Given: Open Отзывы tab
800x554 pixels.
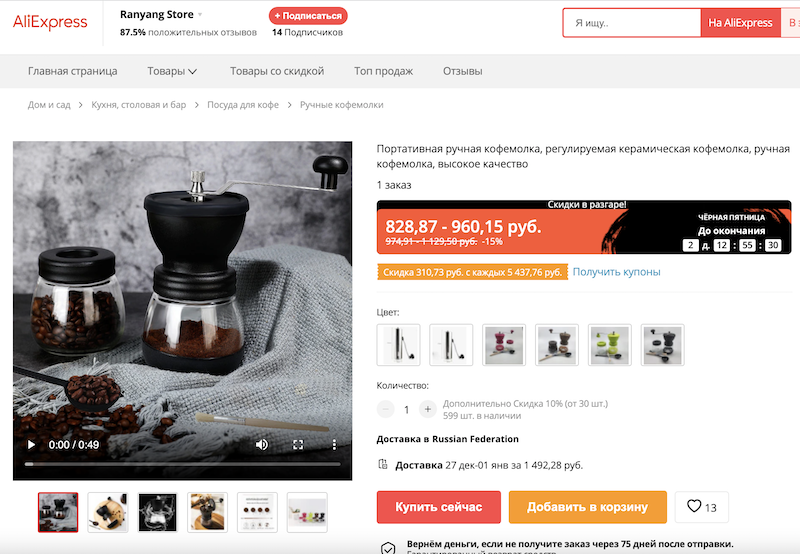Looking at the screenshot, I should coord(462,71).
